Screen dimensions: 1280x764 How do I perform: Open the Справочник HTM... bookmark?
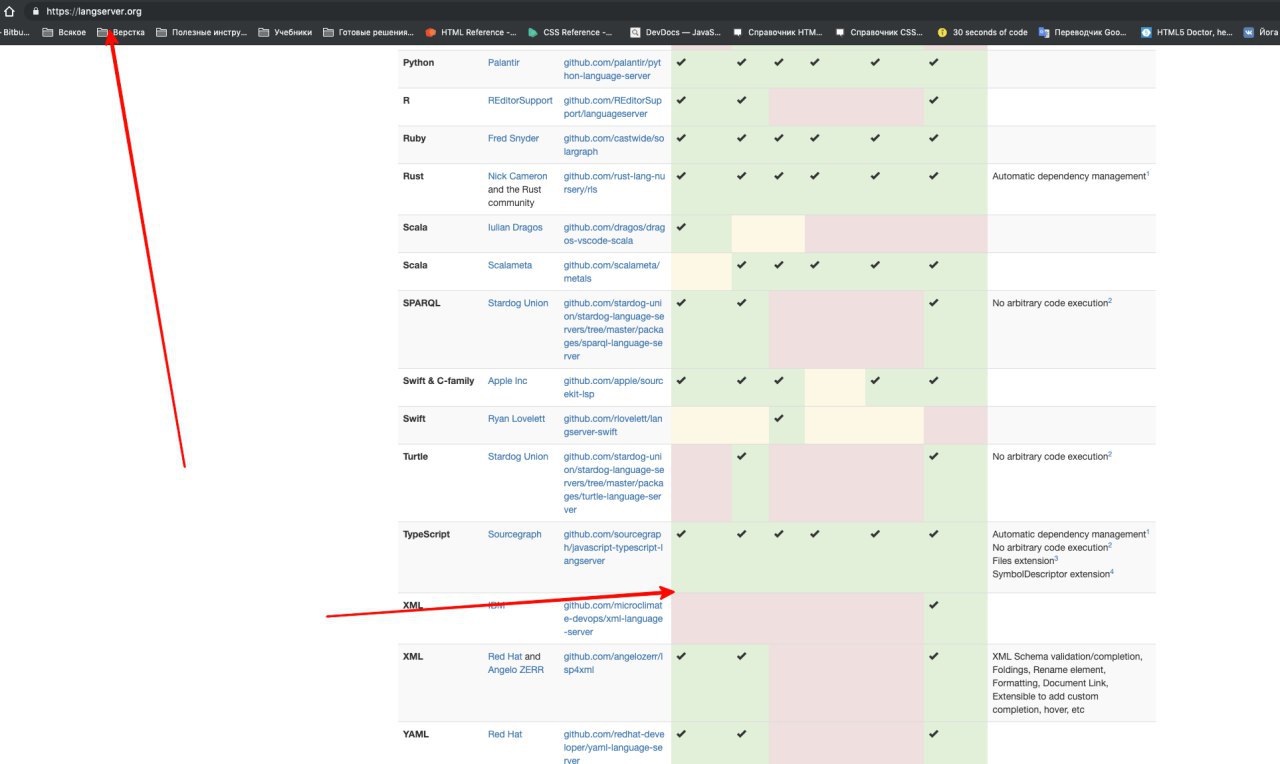tap(778, 32)
